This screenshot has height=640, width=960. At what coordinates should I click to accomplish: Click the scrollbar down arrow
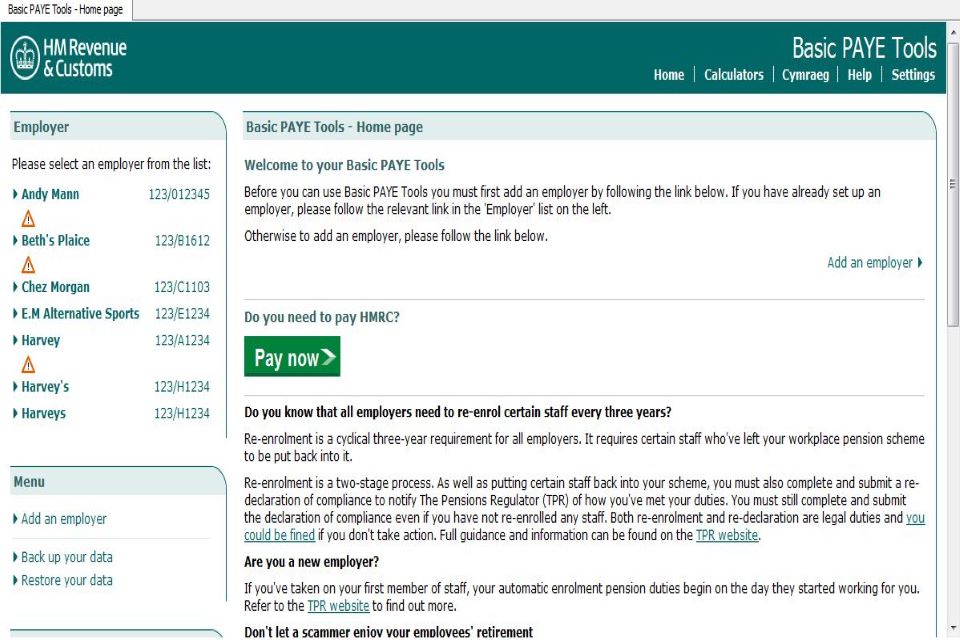tap(953, 630)
